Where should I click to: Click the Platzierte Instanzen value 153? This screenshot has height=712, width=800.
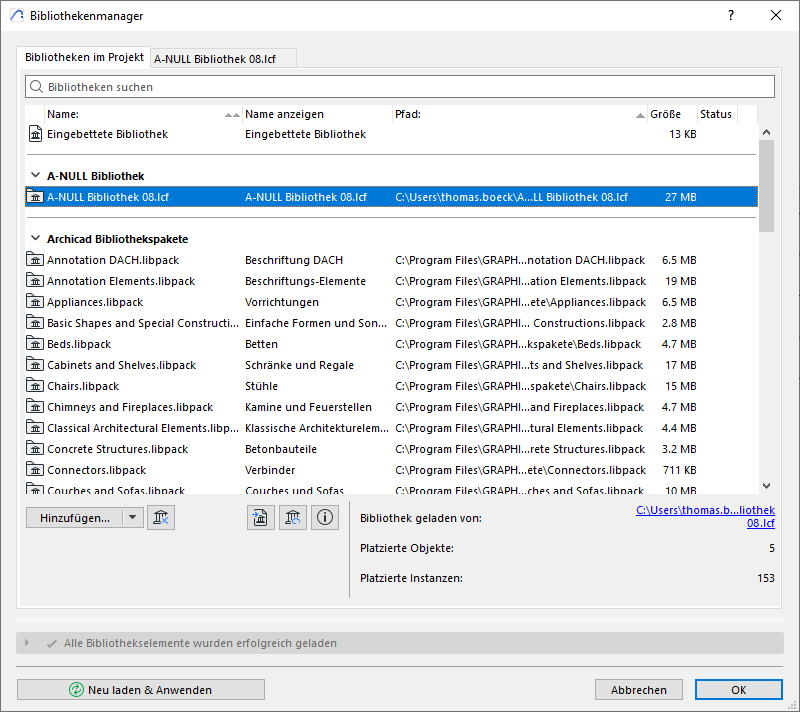(x=766, y=578)
